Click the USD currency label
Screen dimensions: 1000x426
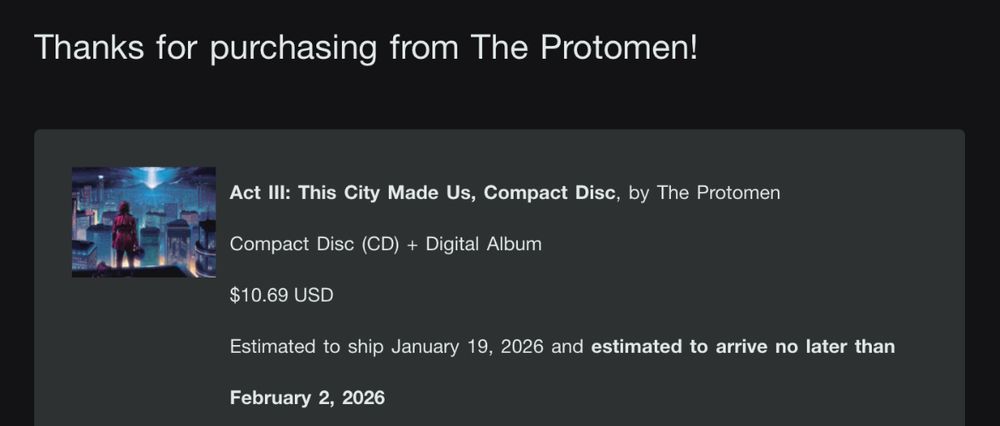pyautogui.click(x=314, y=295)
